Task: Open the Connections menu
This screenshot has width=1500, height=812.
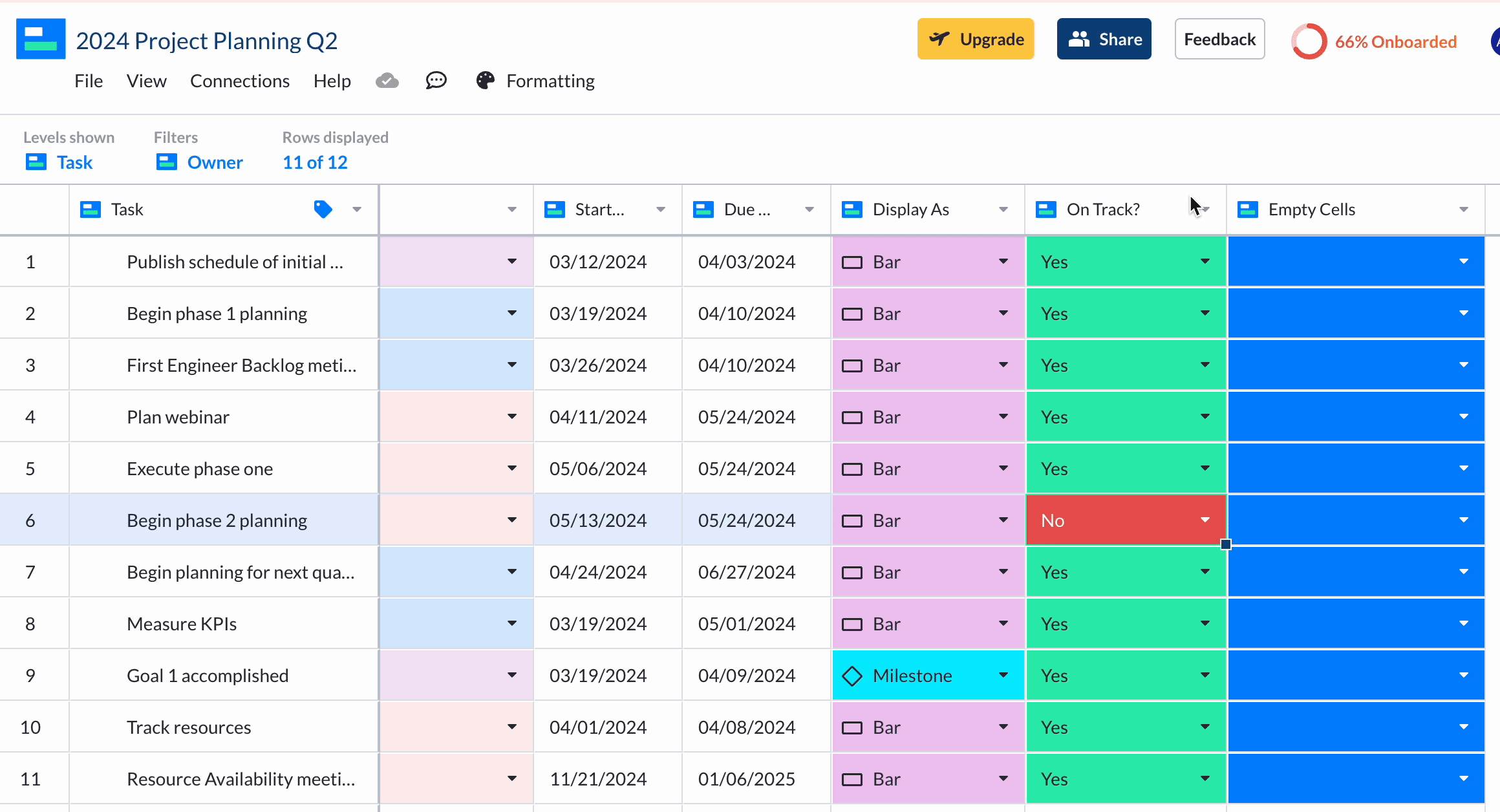Action: [240, 80]
